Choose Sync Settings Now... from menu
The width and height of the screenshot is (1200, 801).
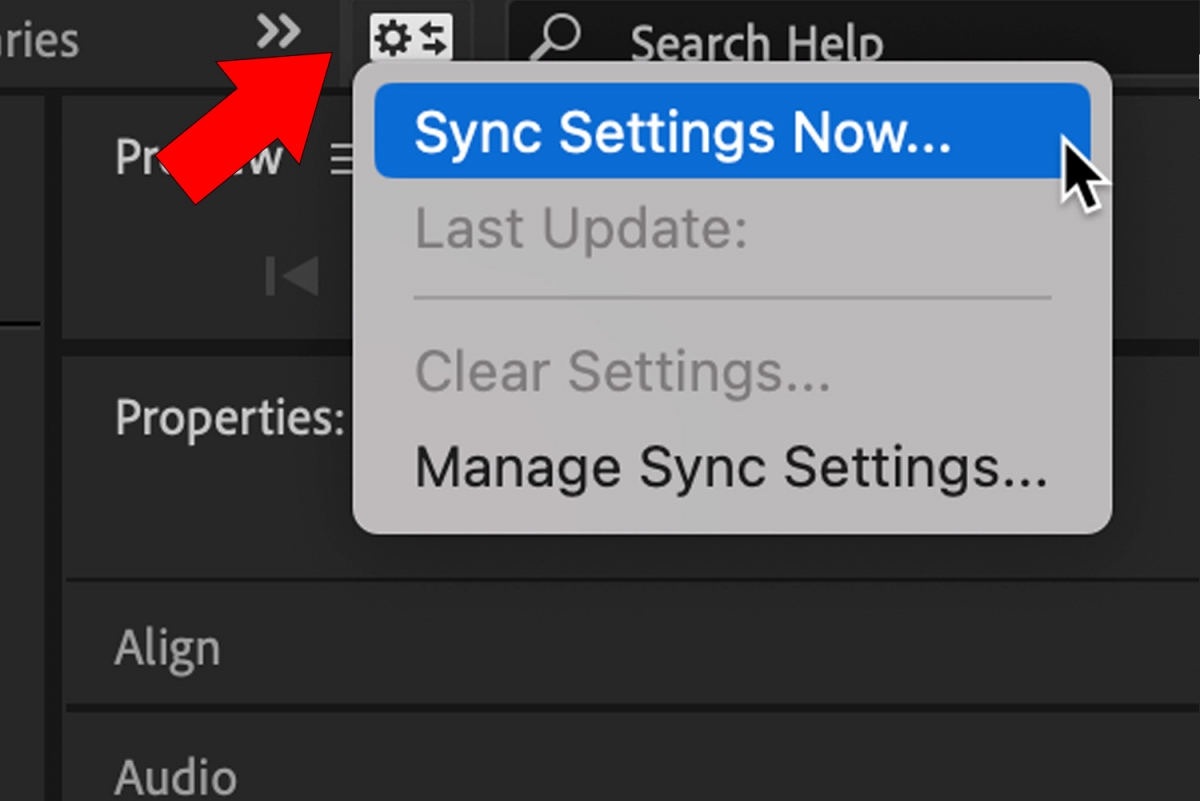[x=732, y=131]
